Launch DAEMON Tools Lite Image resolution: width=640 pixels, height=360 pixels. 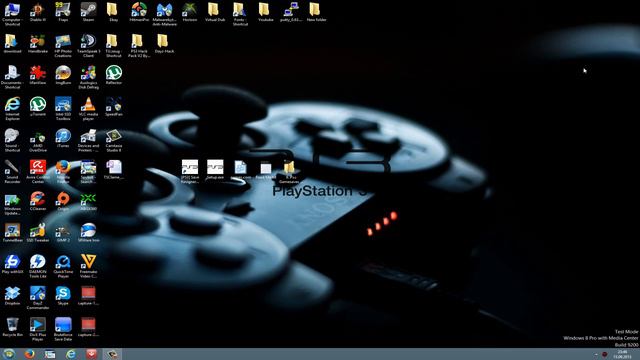tap(38, 266)
